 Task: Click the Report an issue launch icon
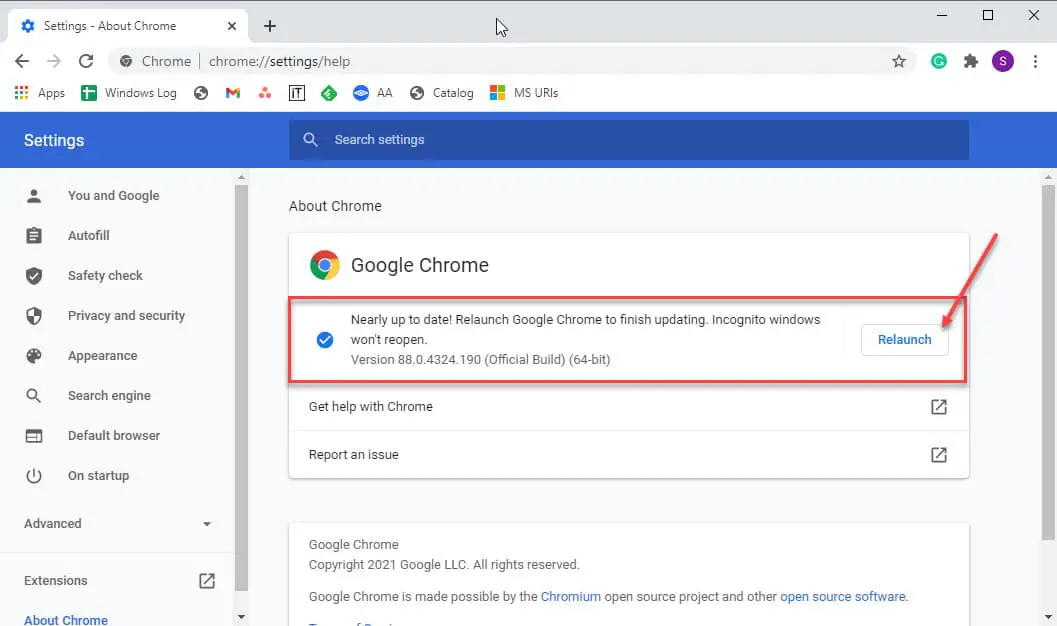(939, 455)
